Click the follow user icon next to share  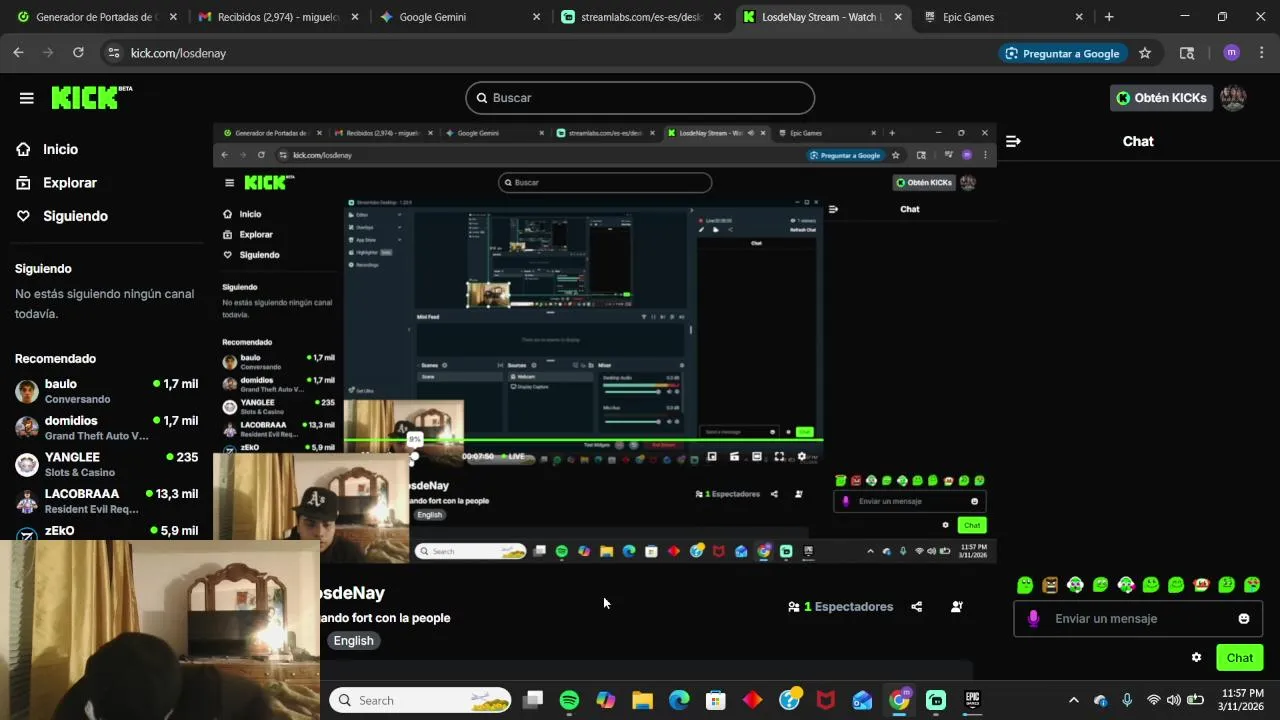tap(957, 607)
